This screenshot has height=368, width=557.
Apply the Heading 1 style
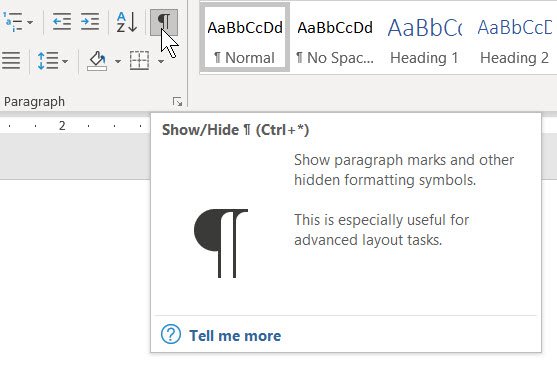(x=424, y=38)
